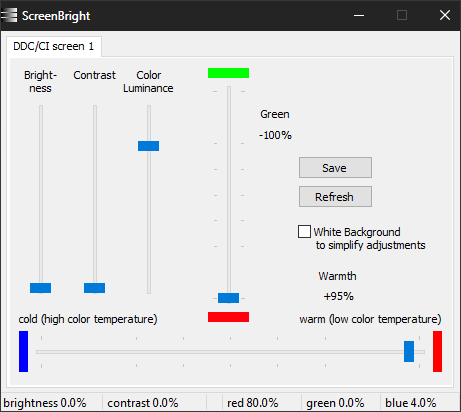Click the '-100%' Green value label

pos(275,135)
